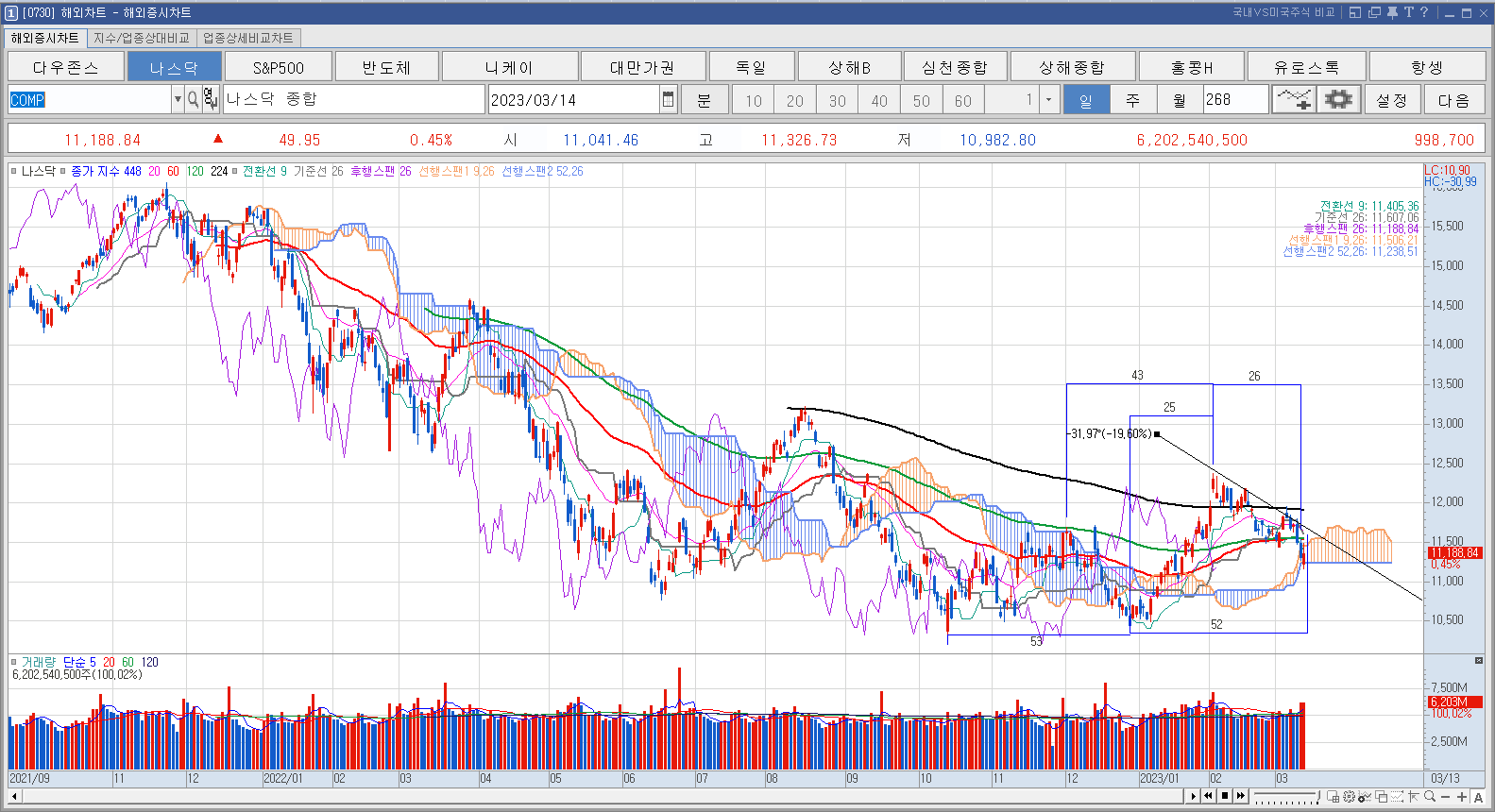Select the 독일 index button
Screen dimensions: 1495x812
752,67
